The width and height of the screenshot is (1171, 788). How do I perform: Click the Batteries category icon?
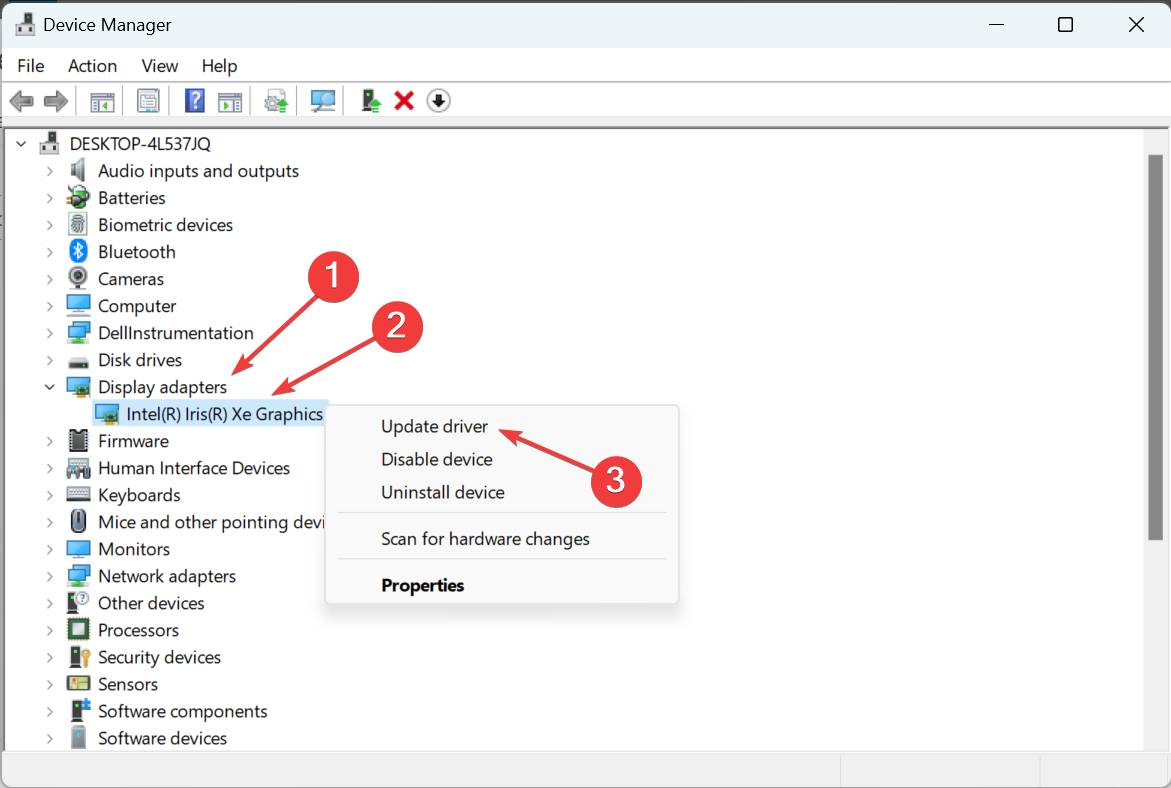78,197
